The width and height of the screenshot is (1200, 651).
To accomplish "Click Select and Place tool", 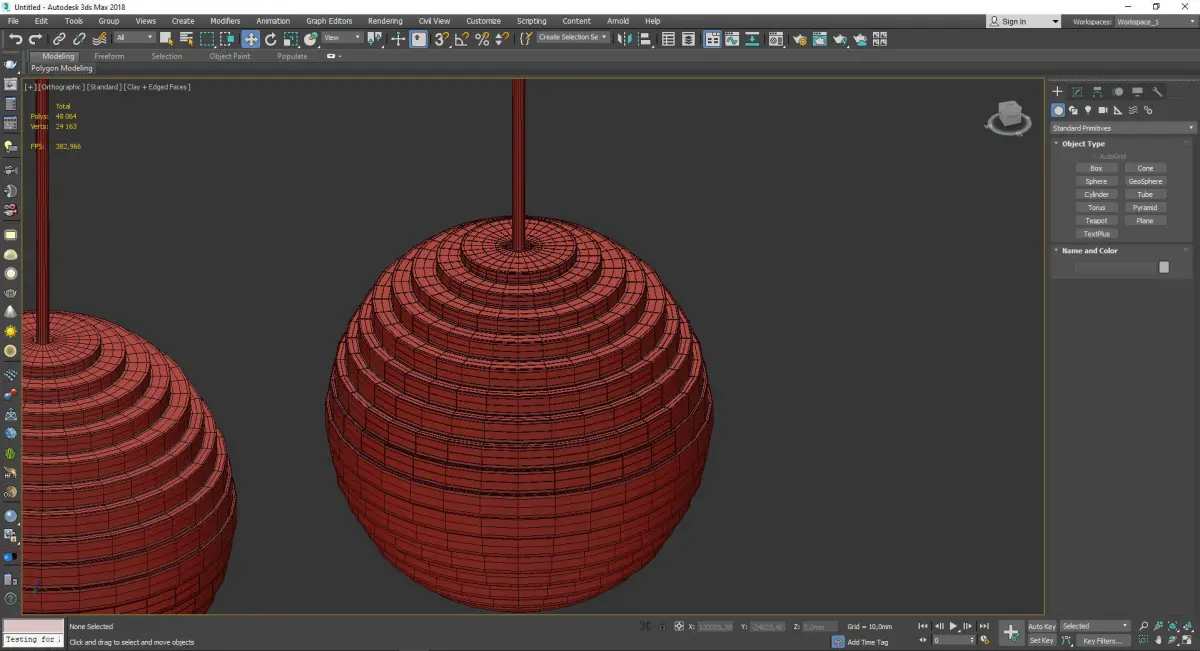I will click(x=311, y=39).
